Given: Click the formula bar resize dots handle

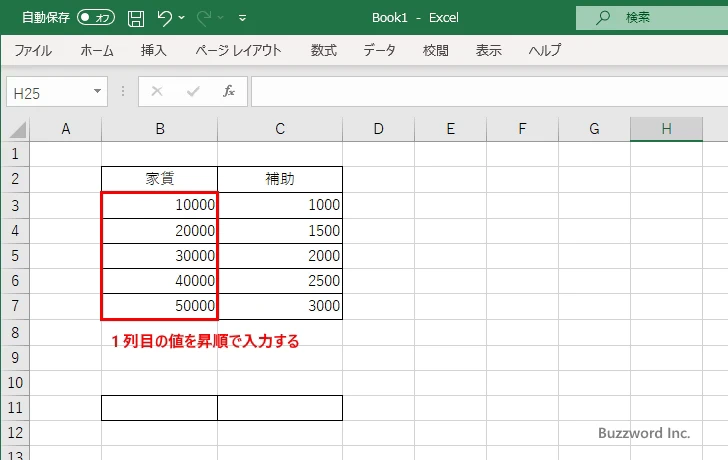Looking at the screenshot, I should click(123, 91).
